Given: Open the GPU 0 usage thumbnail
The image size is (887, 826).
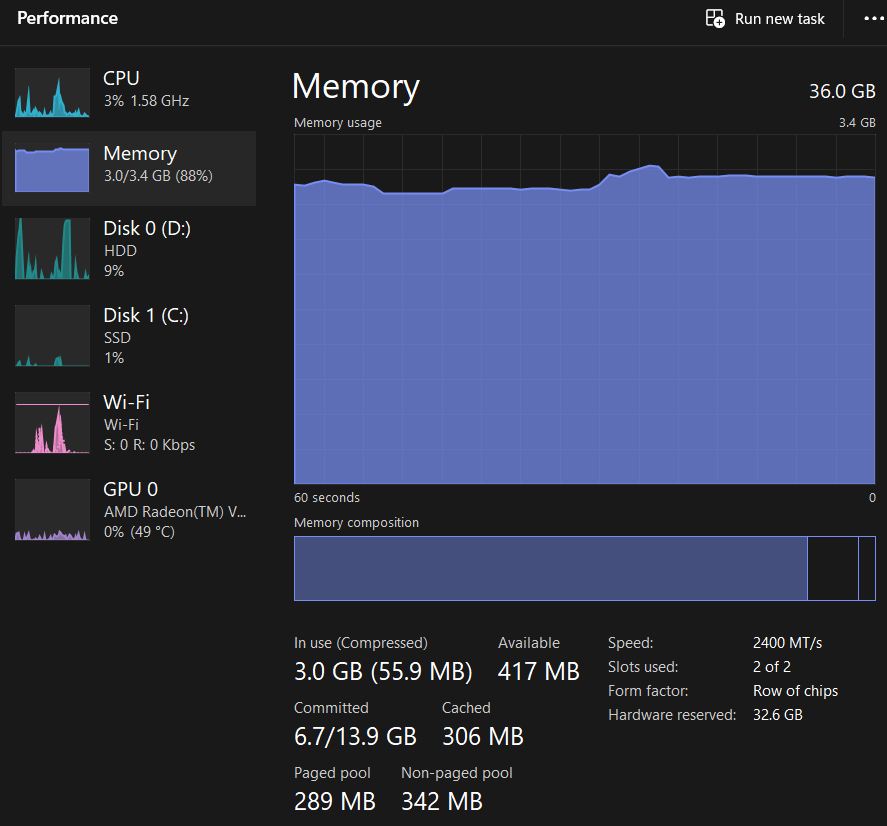Looking at the screenshot, I should [x=52, y=510].
